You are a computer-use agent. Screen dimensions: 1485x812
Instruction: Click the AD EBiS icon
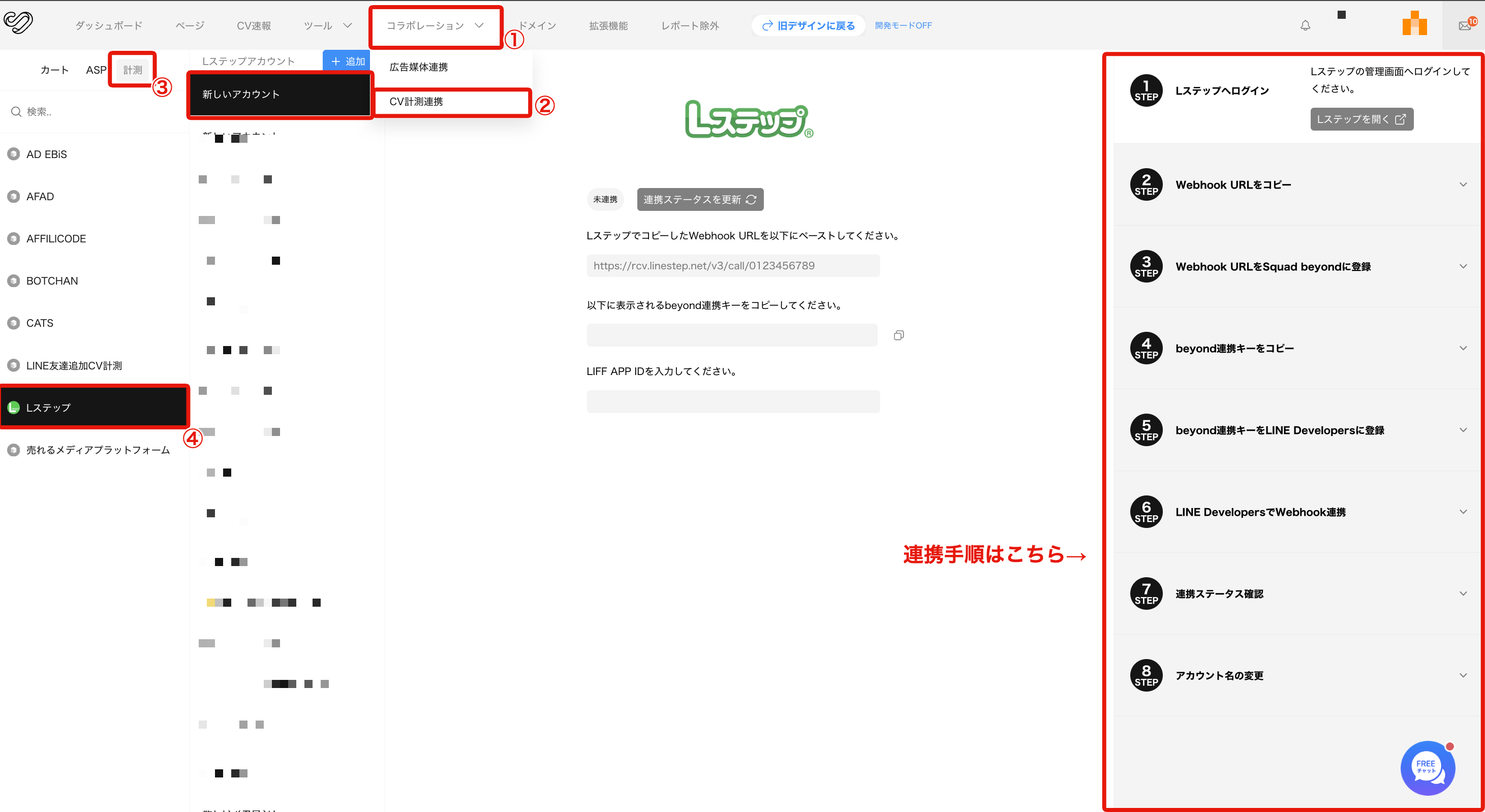tap(13, 154)
